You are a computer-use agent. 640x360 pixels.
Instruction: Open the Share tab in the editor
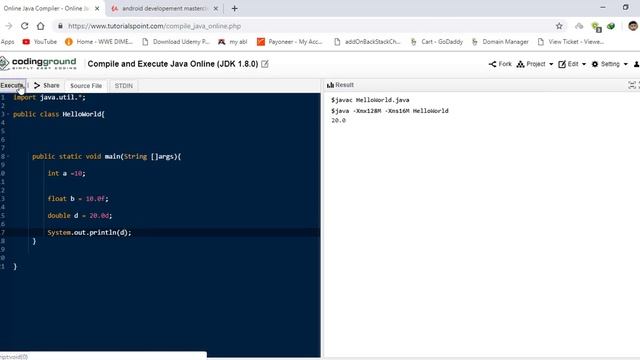pyautogui.click(x=47, y=85)
